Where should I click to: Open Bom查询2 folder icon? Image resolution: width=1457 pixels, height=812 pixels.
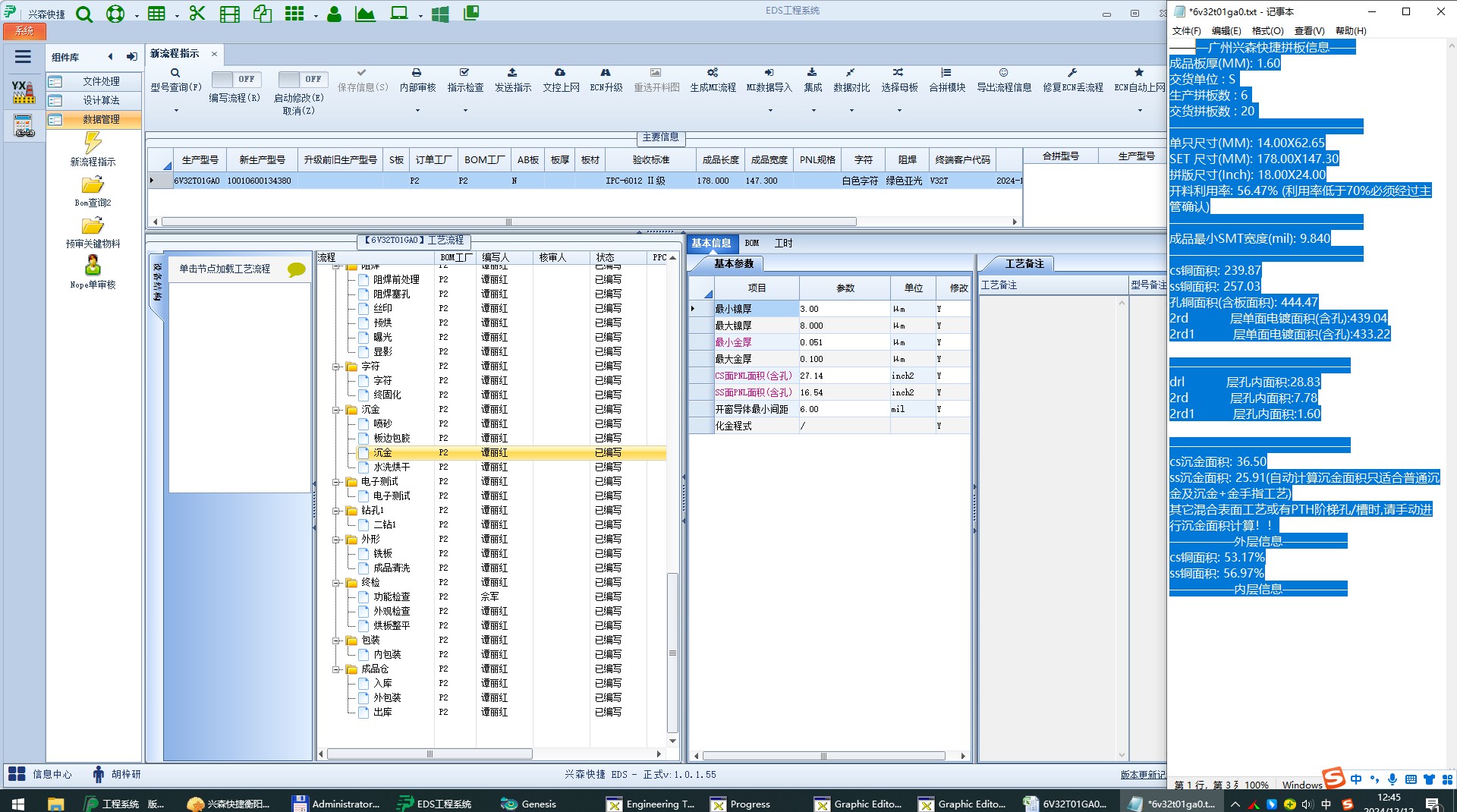(x=93, y=185)
